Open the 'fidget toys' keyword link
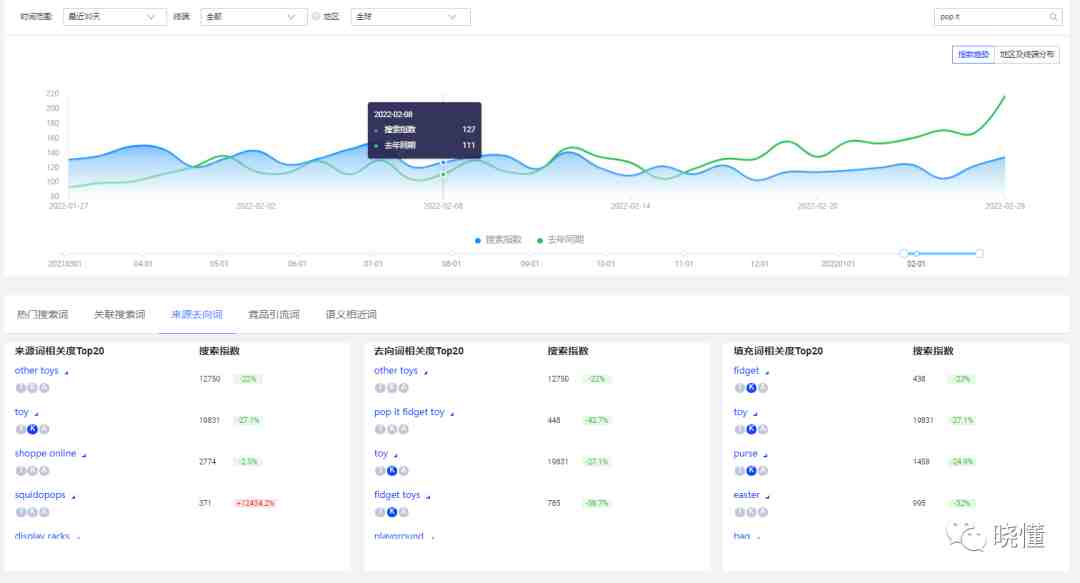The image size is (1080, 583). [x=397, y=495]
